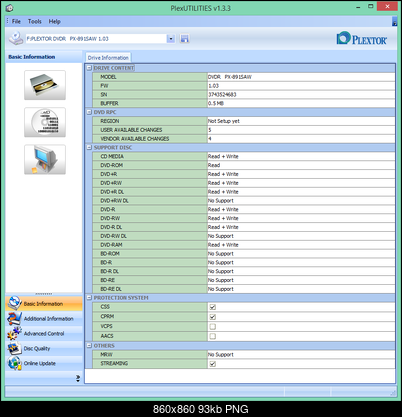Screen dimensions: 402x417
Task: Toggle the CPRM checkbox
Action: pos(213,317)
